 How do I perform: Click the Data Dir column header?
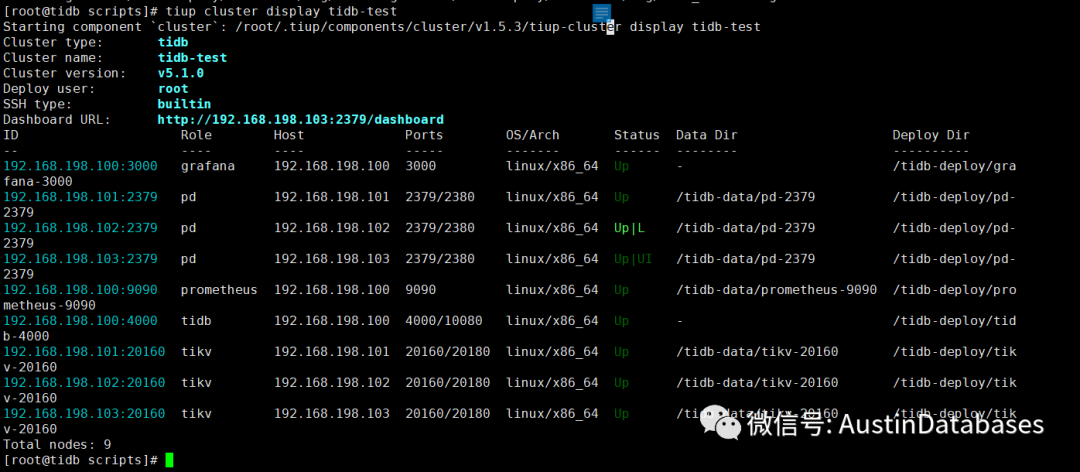click(x=707, y=135)
